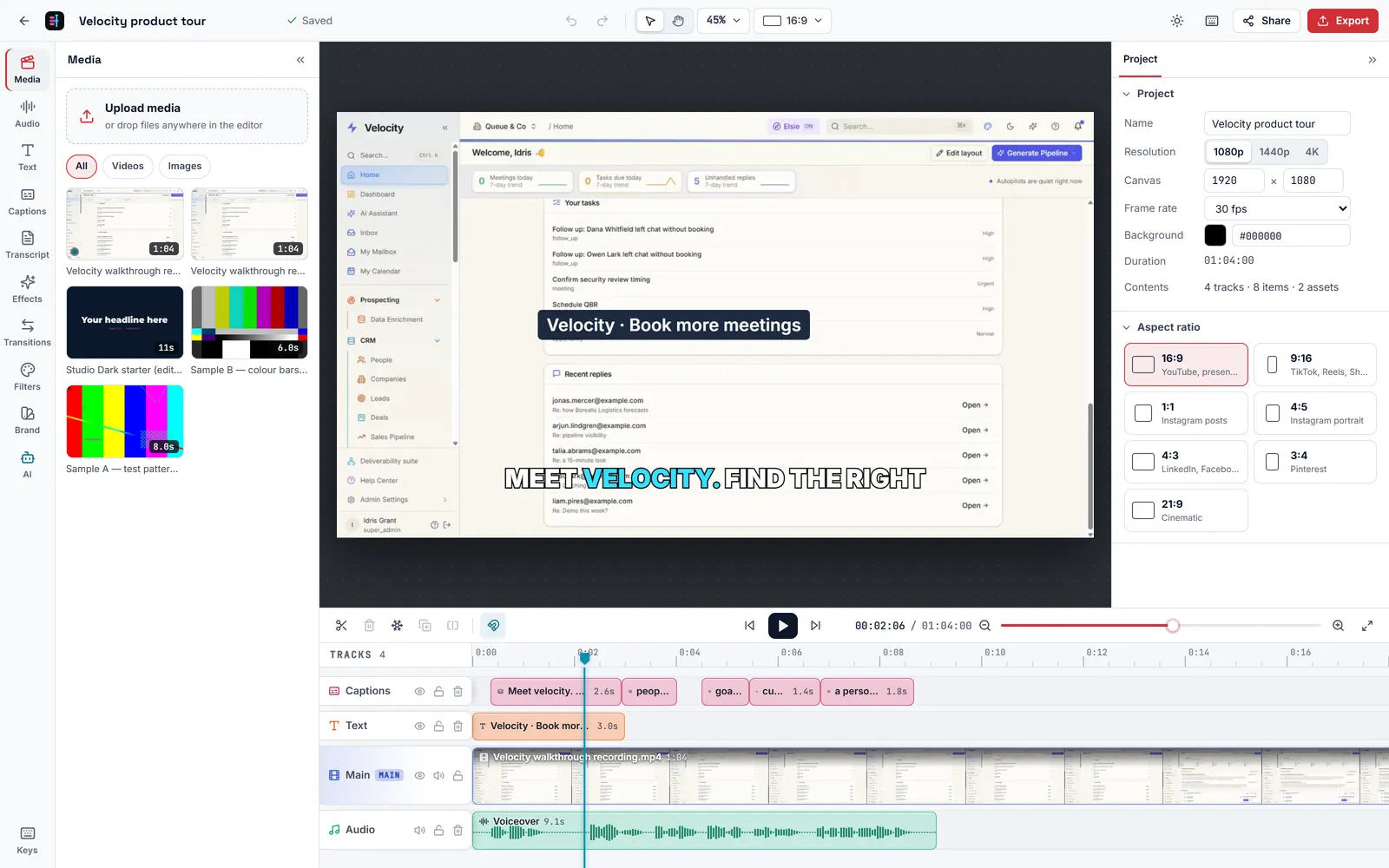
Task: Hide the Main track with eye icon
Action: (x=419, y=776)
